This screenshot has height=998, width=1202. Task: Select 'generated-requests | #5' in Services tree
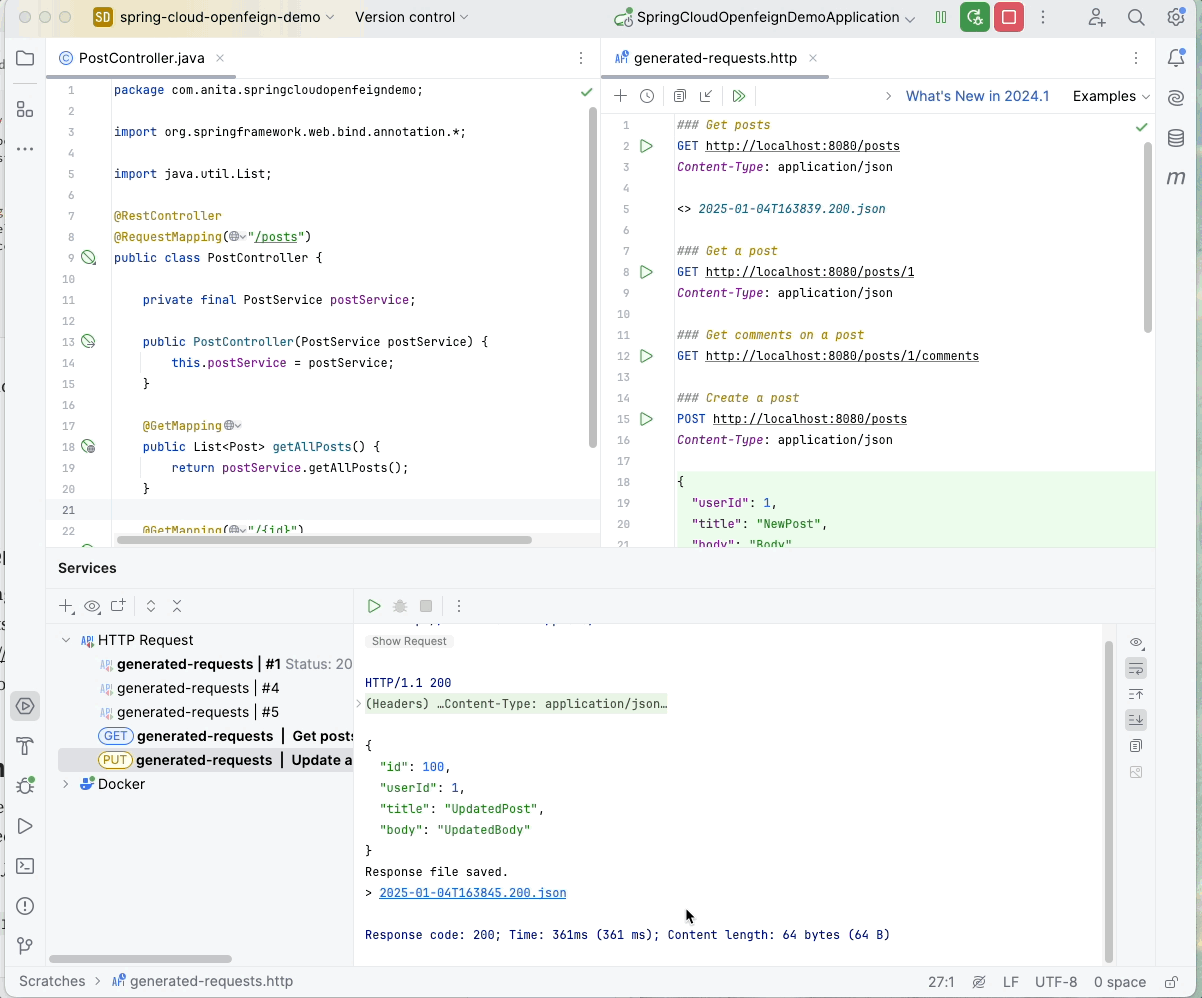coord(198,712)
